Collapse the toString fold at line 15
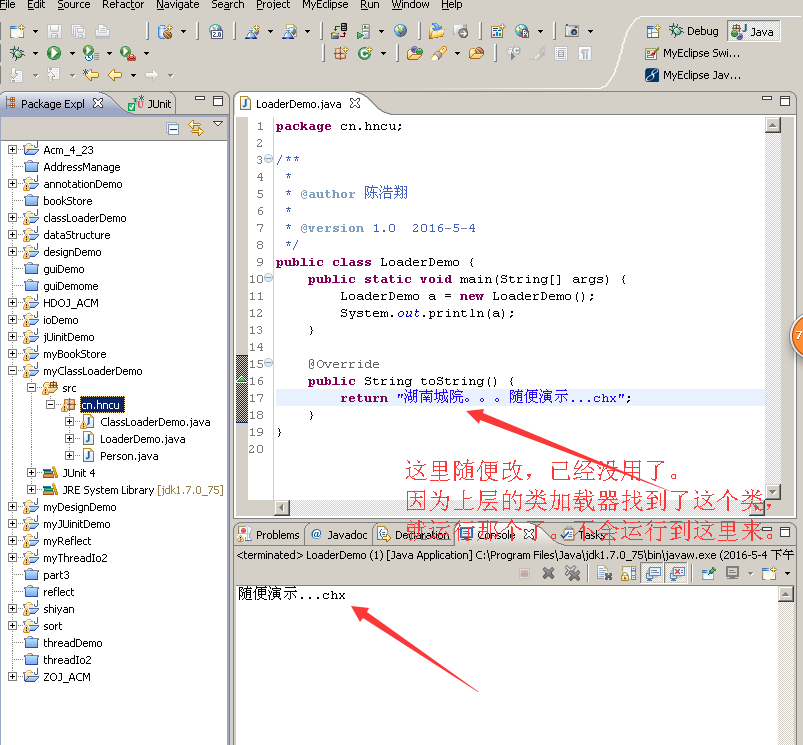This screenshot has width=803, height=745. 268,363
